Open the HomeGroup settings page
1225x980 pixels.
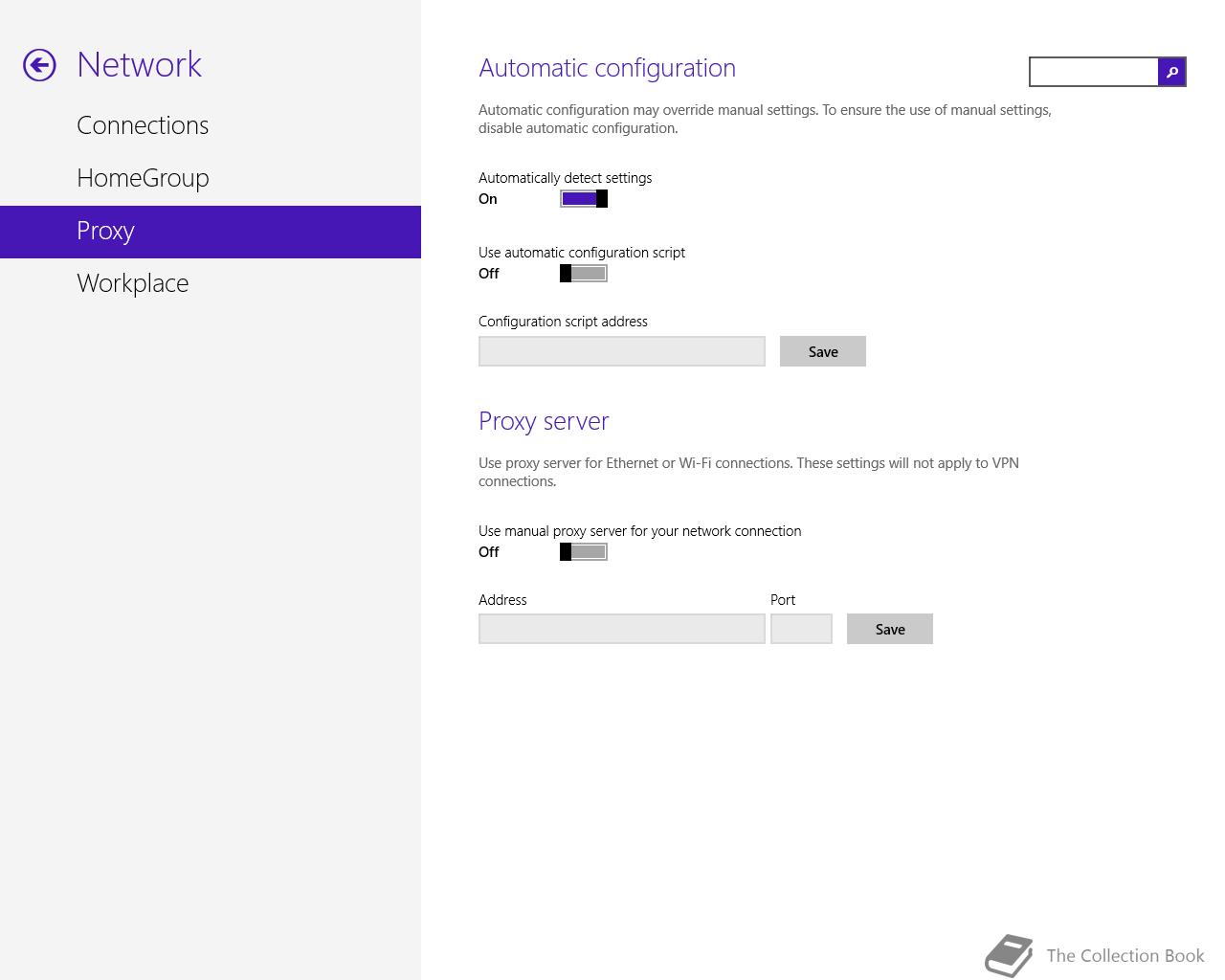point(211,178)
